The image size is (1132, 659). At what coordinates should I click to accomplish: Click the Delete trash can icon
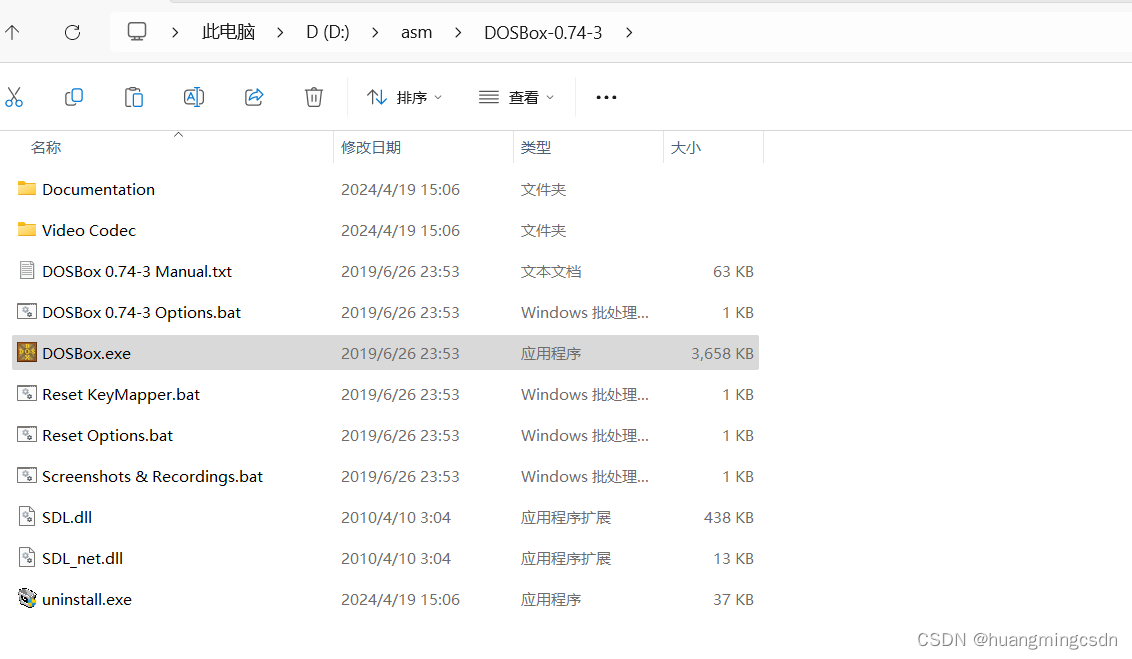click(313, 97)
